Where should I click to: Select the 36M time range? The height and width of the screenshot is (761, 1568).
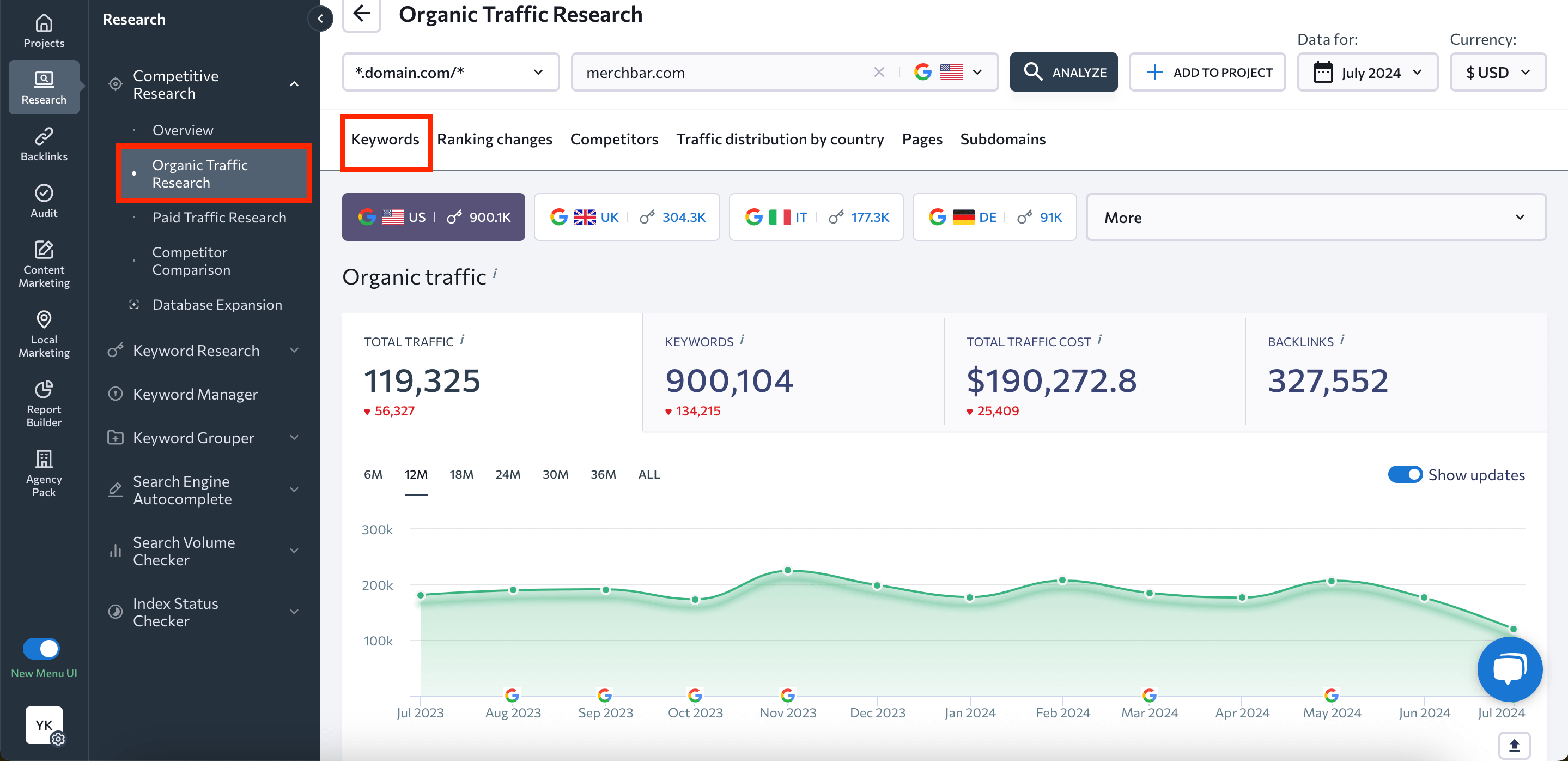(603, 474)
